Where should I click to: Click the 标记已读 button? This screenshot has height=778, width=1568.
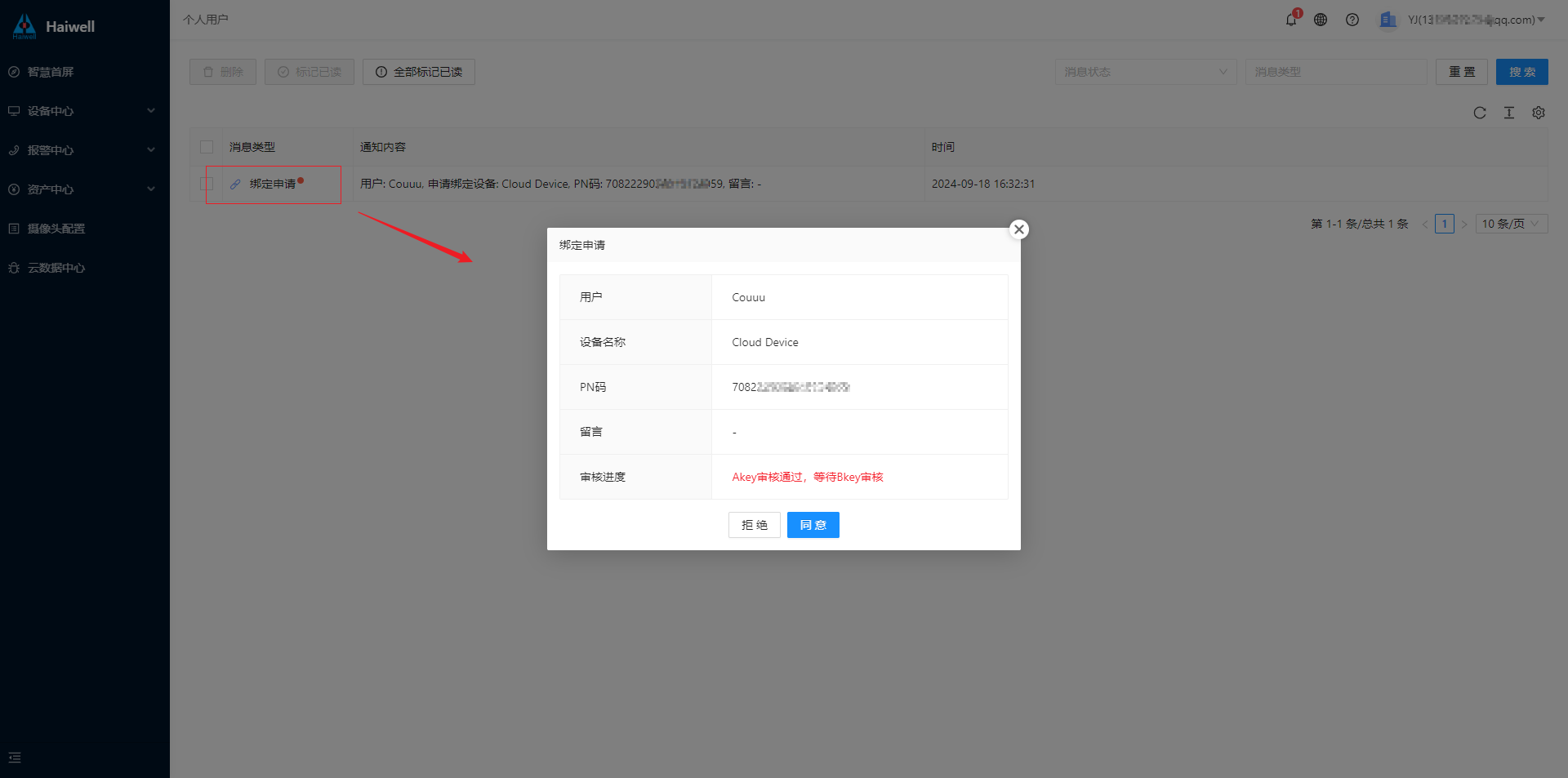click(x=310, y=72)
